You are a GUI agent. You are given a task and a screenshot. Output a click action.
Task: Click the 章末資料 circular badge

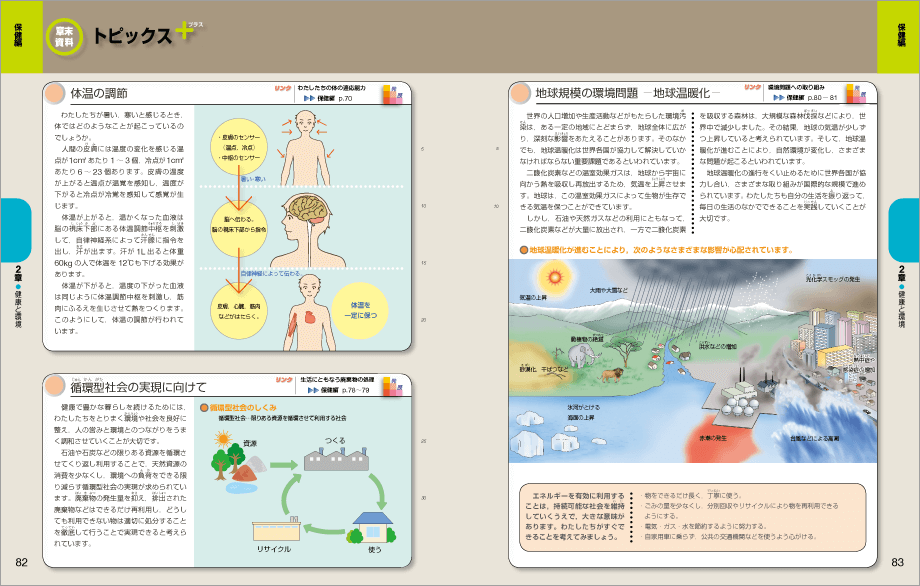point(65,37)
